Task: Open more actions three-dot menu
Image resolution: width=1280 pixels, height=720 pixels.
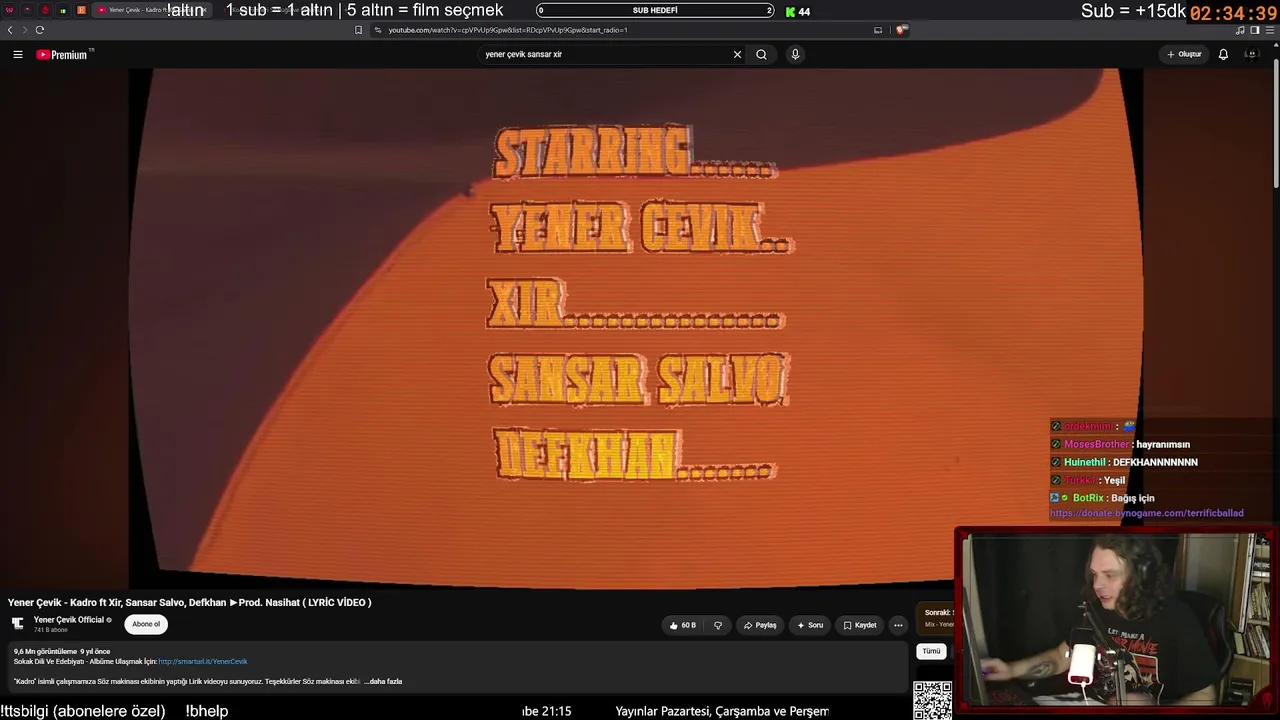Action: coord(898,625)
